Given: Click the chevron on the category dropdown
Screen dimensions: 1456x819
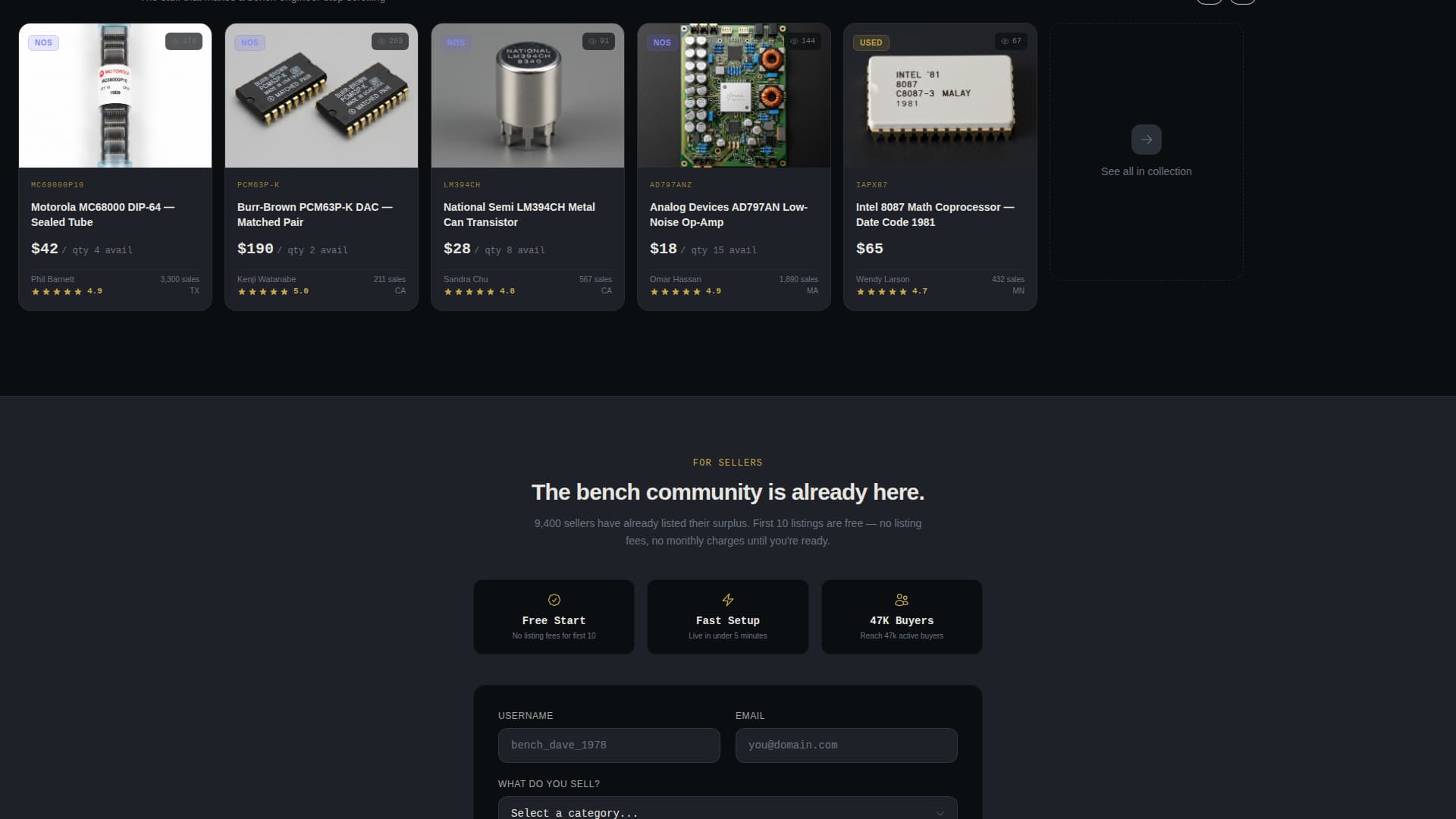Looking at the screenshot, I should pyautogui.click(x=940, y=813).
